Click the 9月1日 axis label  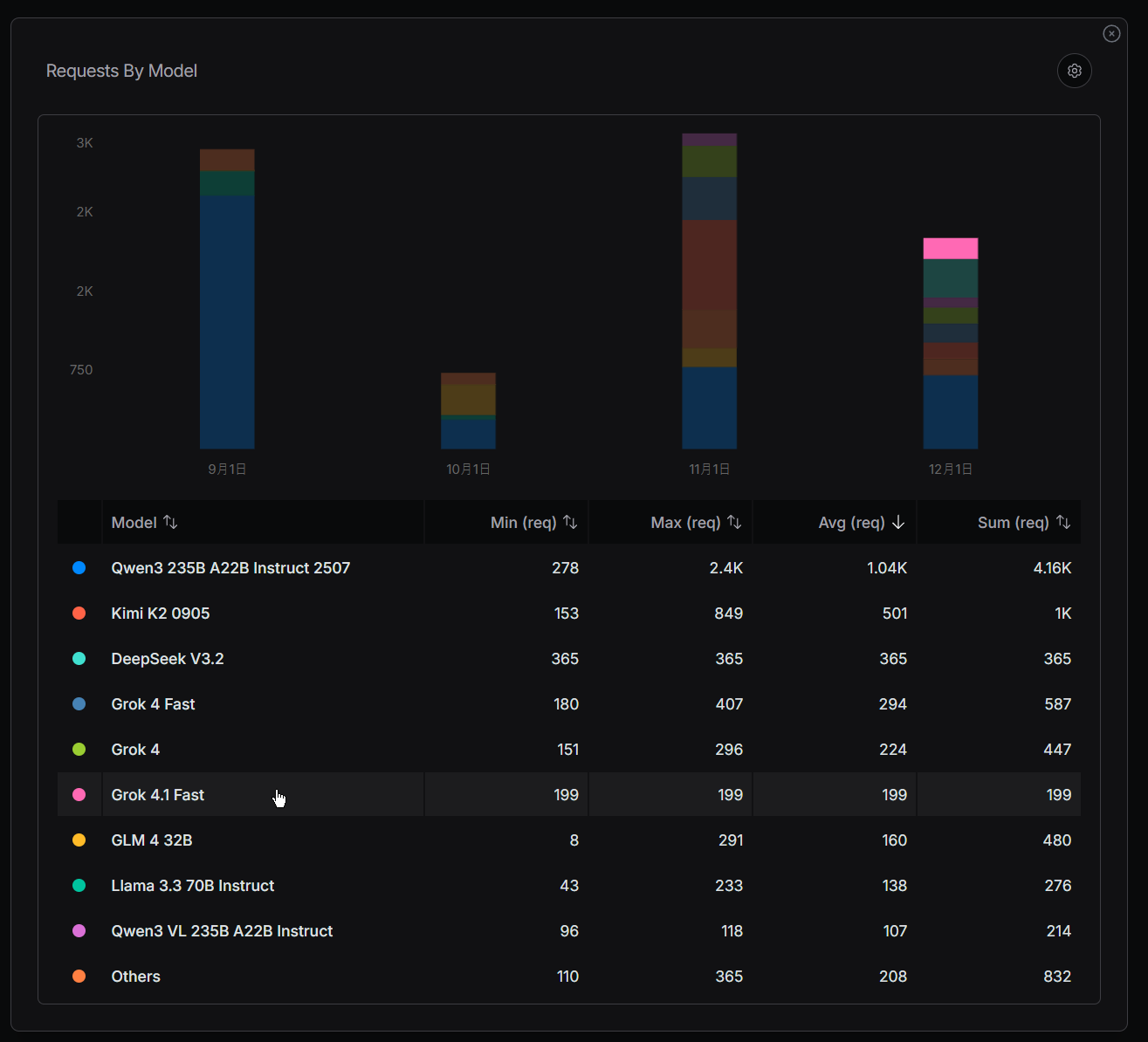227,469
